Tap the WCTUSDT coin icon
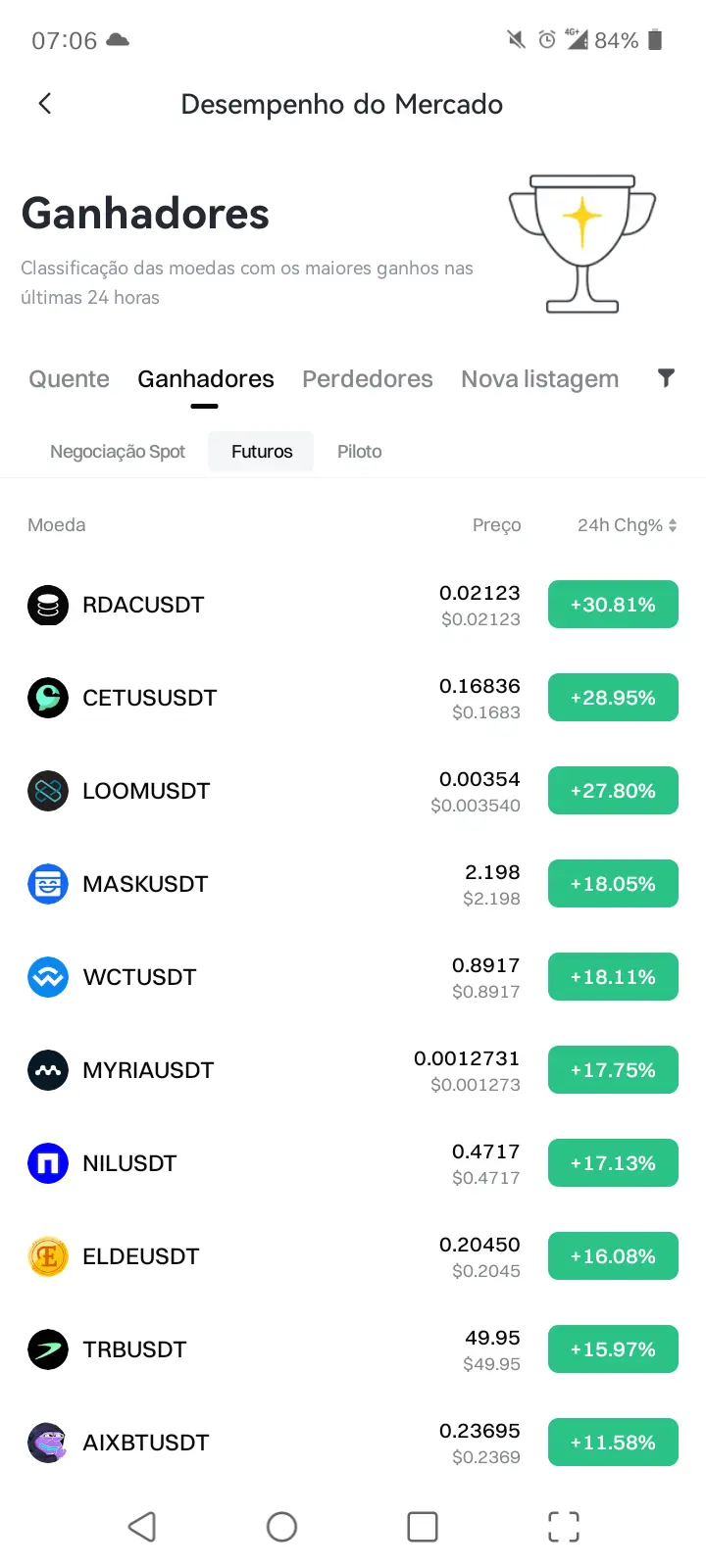The width and height of the screenshot is (706, 1568). tap(48, 977)
